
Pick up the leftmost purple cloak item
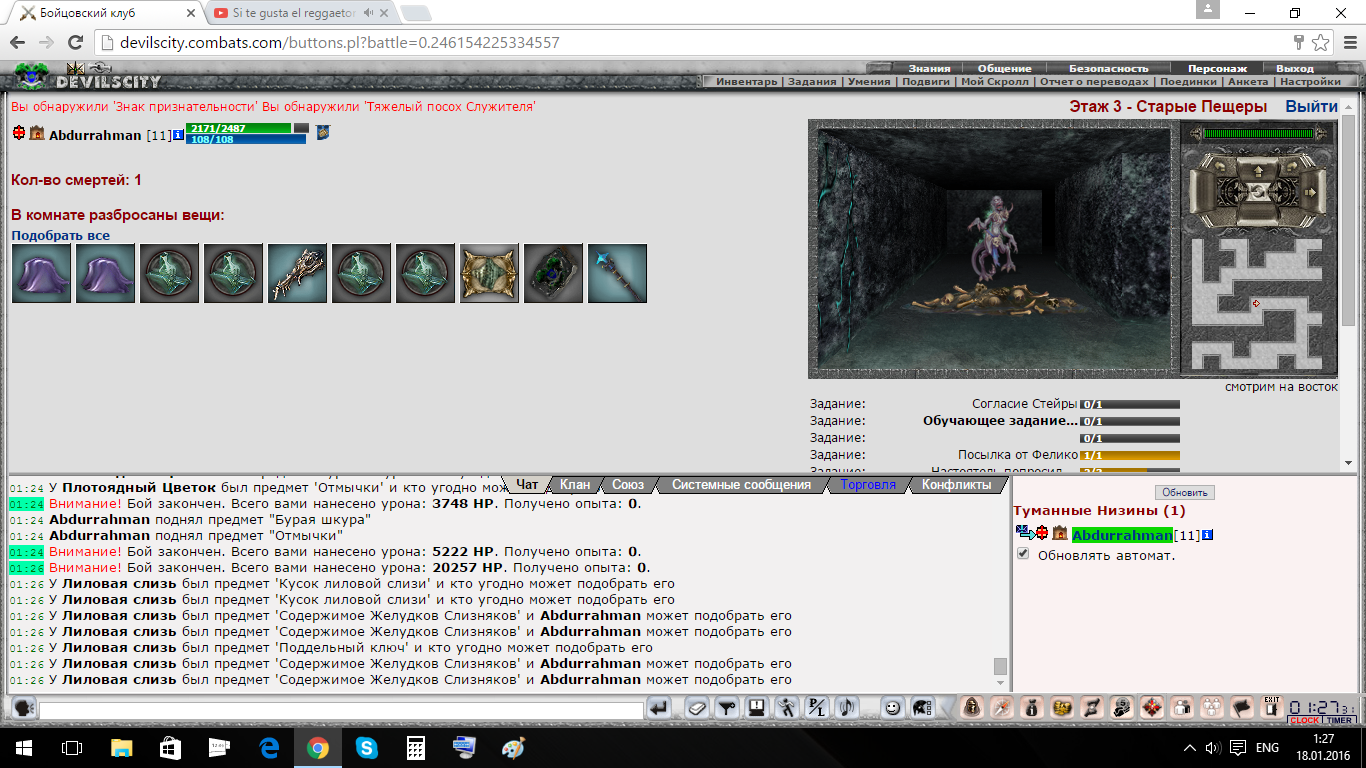(x=42, y=273)
